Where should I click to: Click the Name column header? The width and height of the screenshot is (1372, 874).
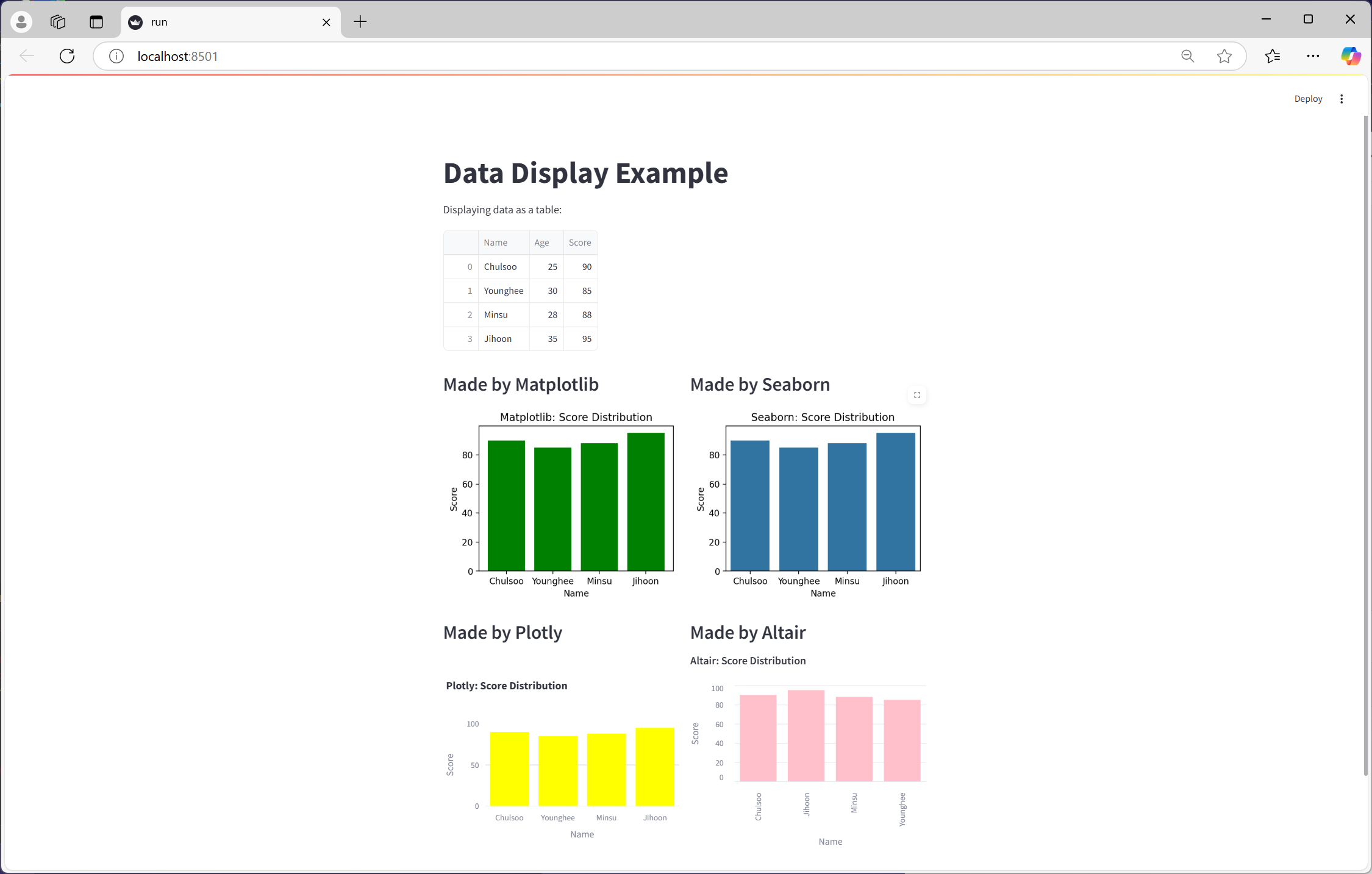[504, 243]
